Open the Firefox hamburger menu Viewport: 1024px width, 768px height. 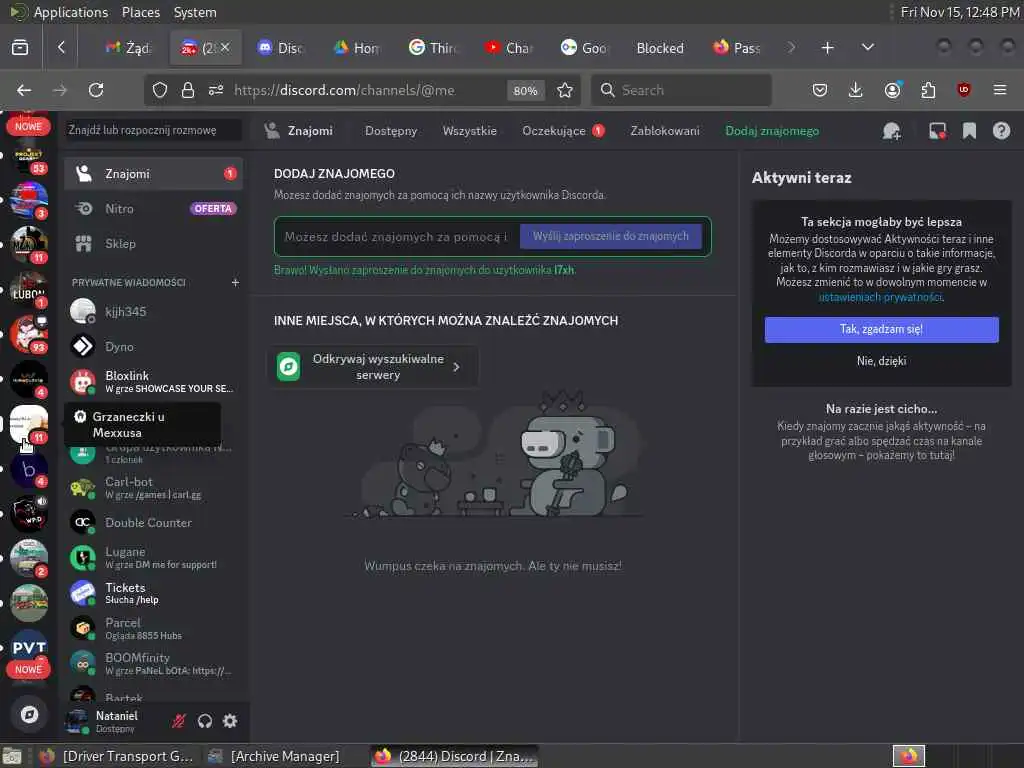coord(1000,90)
